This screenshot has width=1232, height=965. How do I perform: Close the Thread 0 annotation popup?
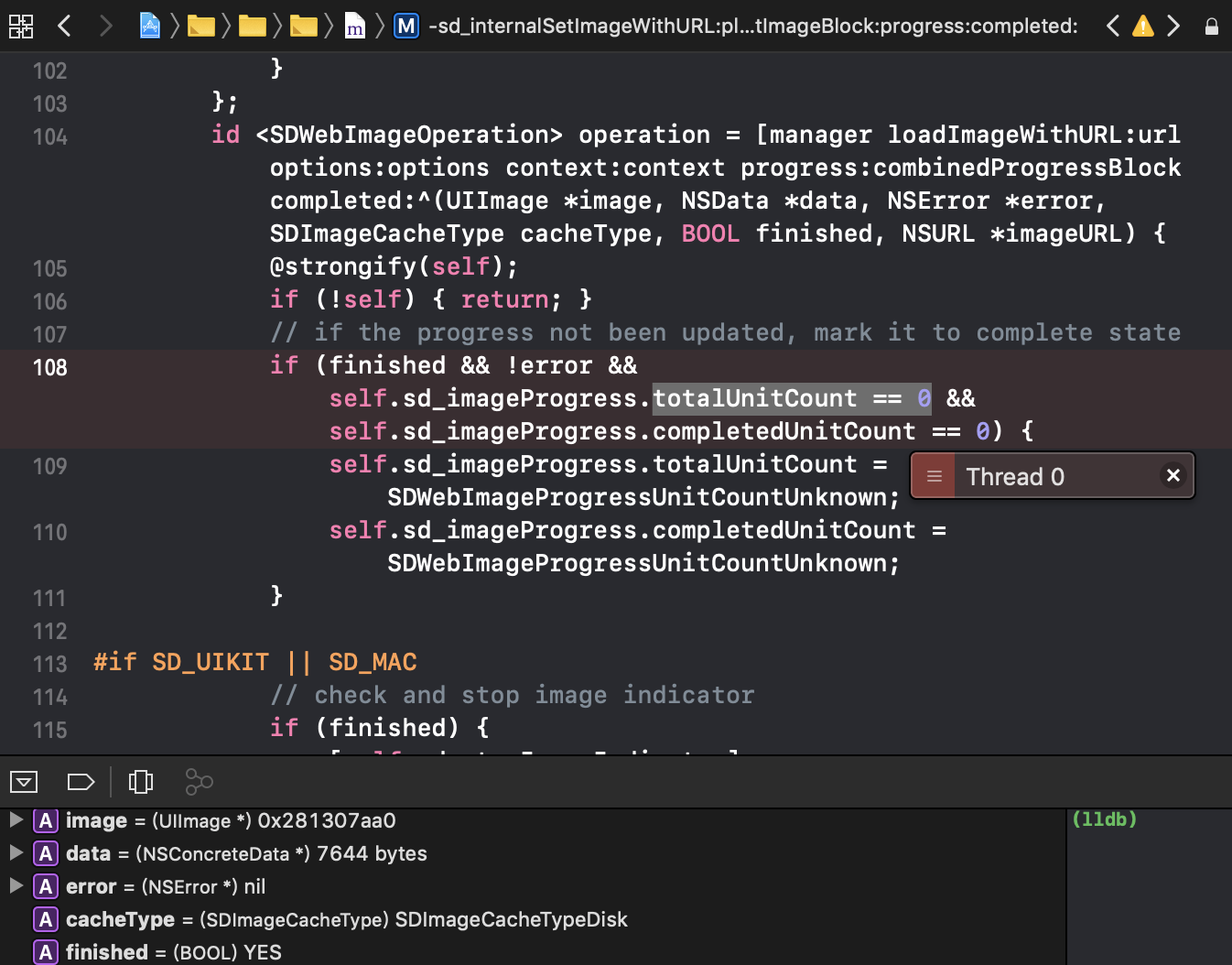click(1173, 475)
